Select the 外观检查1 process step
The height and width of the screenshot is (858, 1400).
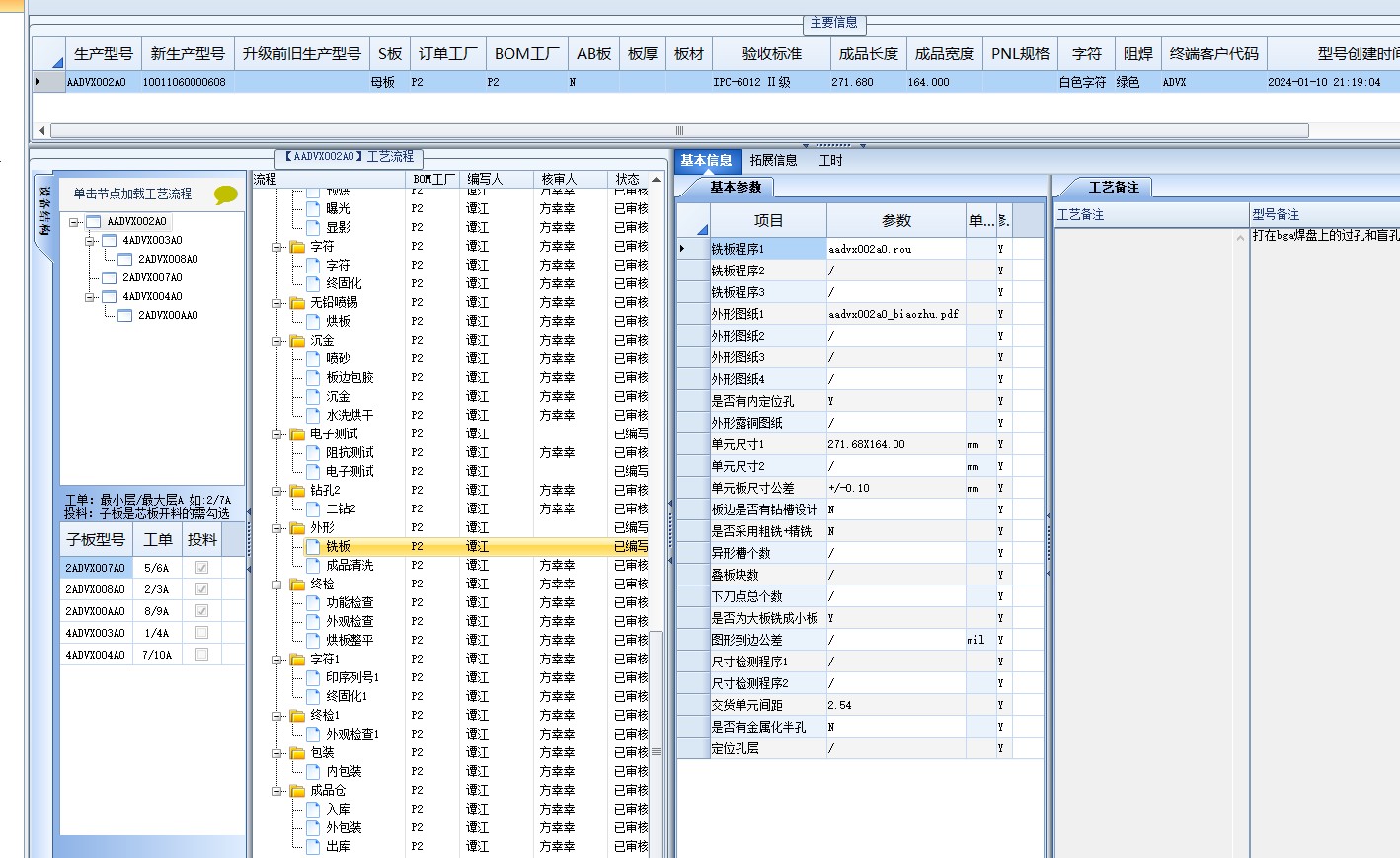352,735
